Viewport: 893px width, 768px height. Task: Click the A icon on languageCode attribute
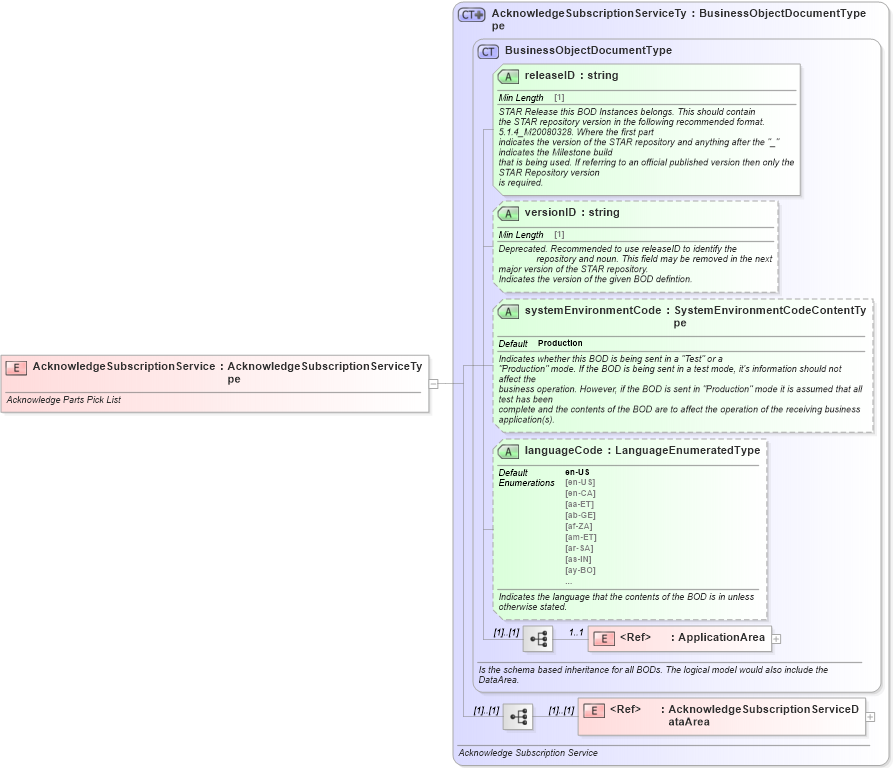[x=507, y=451]
